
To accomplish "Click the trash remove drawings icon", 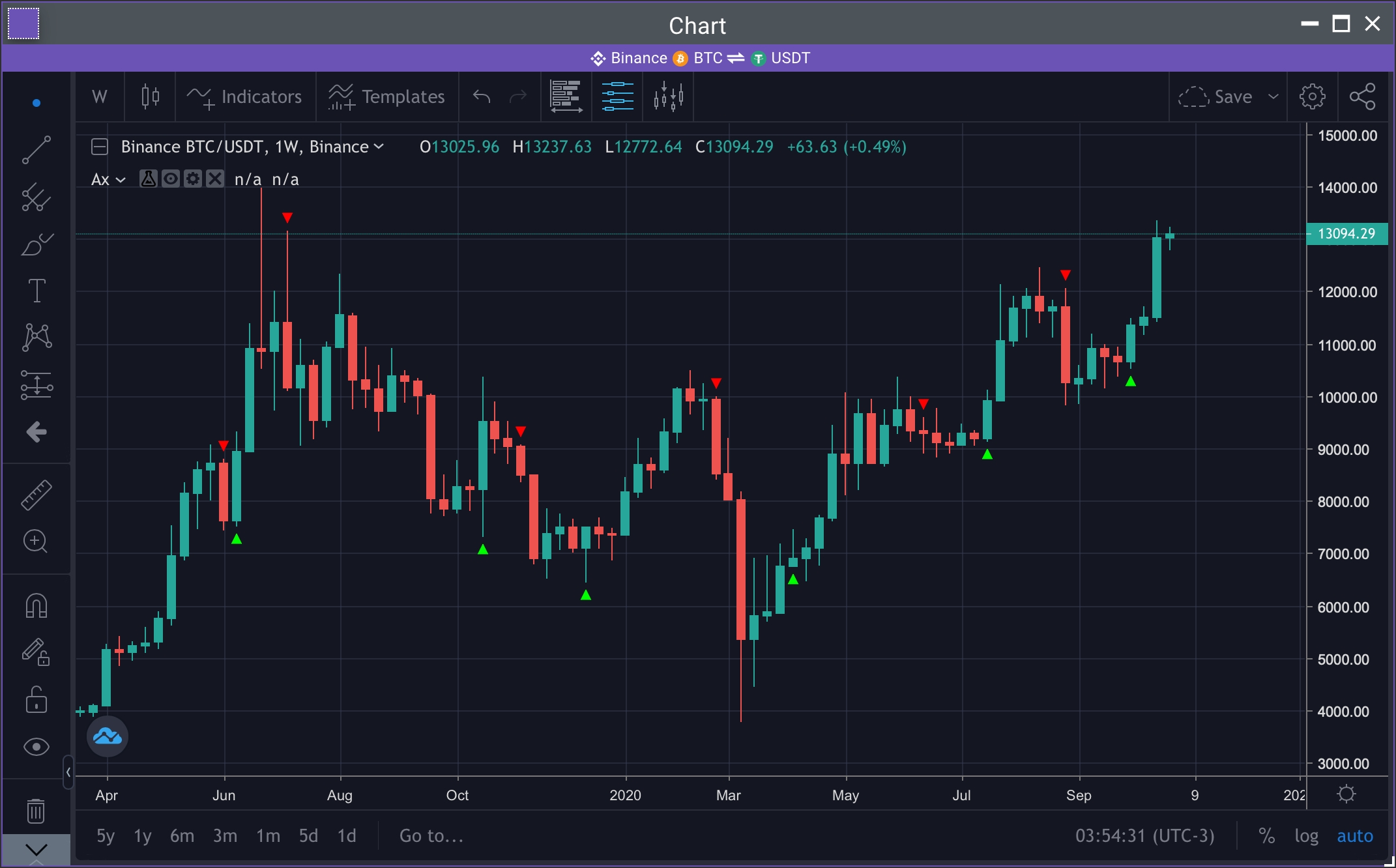I will 36,811.
